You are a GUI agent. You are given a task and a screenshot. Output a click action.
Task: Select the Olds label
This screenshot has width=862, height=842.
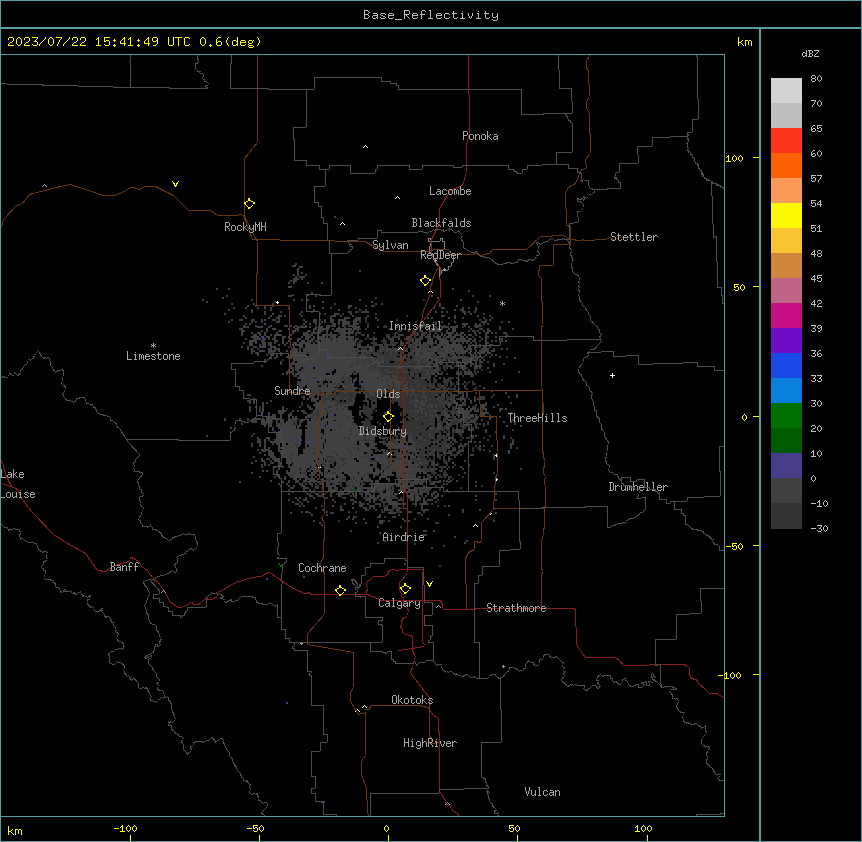pyautogui.click(x=388, y=394)
